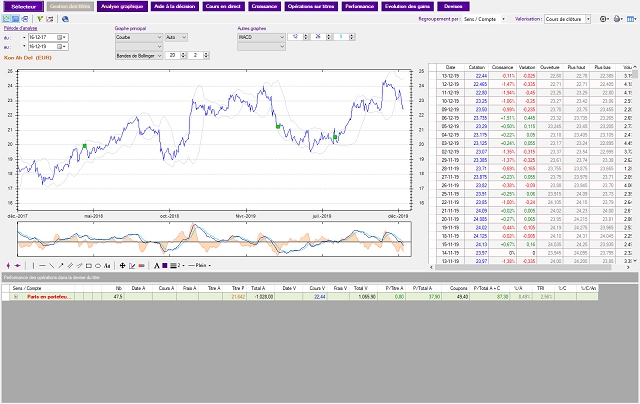Viewport: 640px width, 404px height.
Task: Select the ellipse drawing tool
Action: point(100,265)
